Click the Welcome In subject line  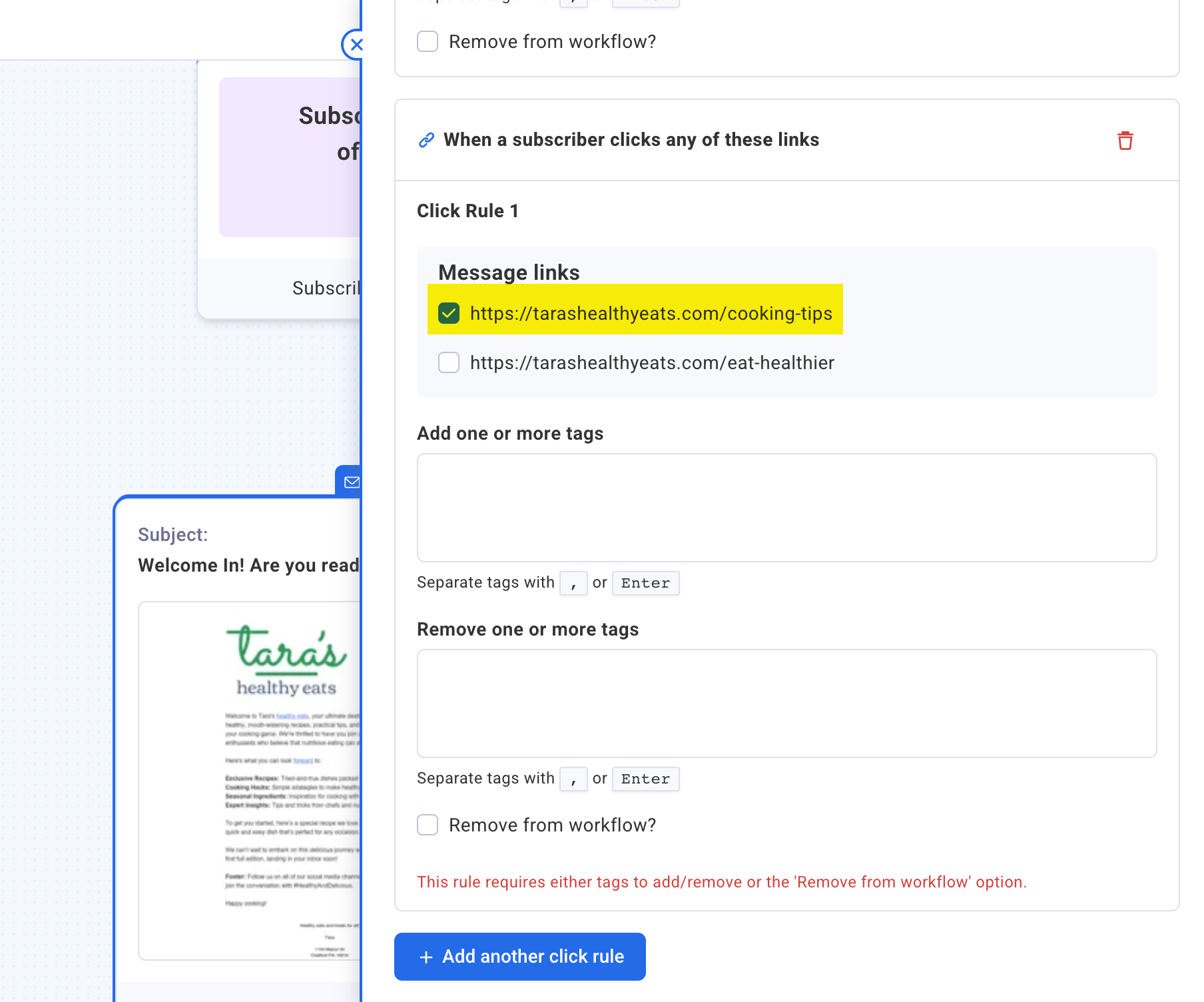pyautogui.click(x=248, y=565)
